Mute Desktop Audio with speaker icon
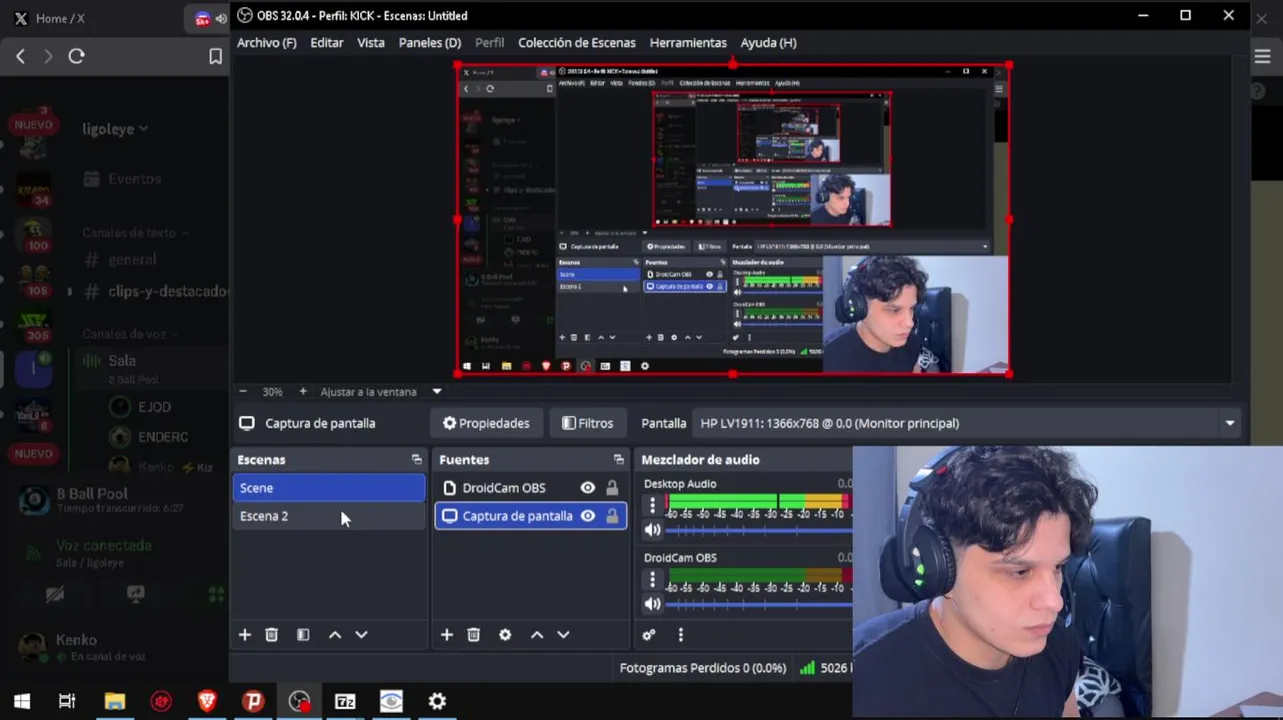The height and width of the screenshot is (720, 1283). 653,530
